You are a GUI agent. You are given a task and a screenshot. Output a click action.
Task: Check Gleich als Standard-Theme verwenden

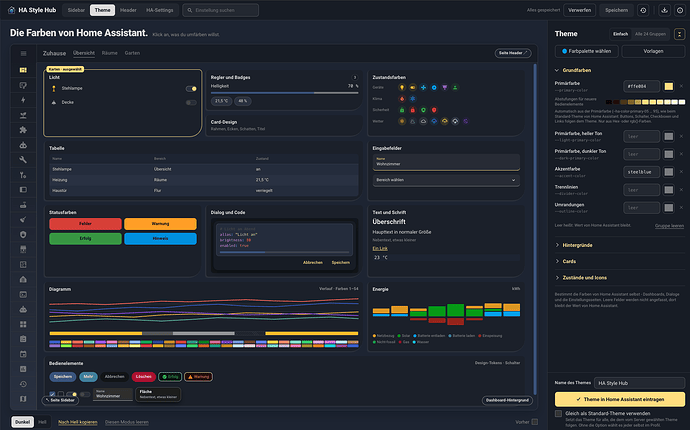558,414
